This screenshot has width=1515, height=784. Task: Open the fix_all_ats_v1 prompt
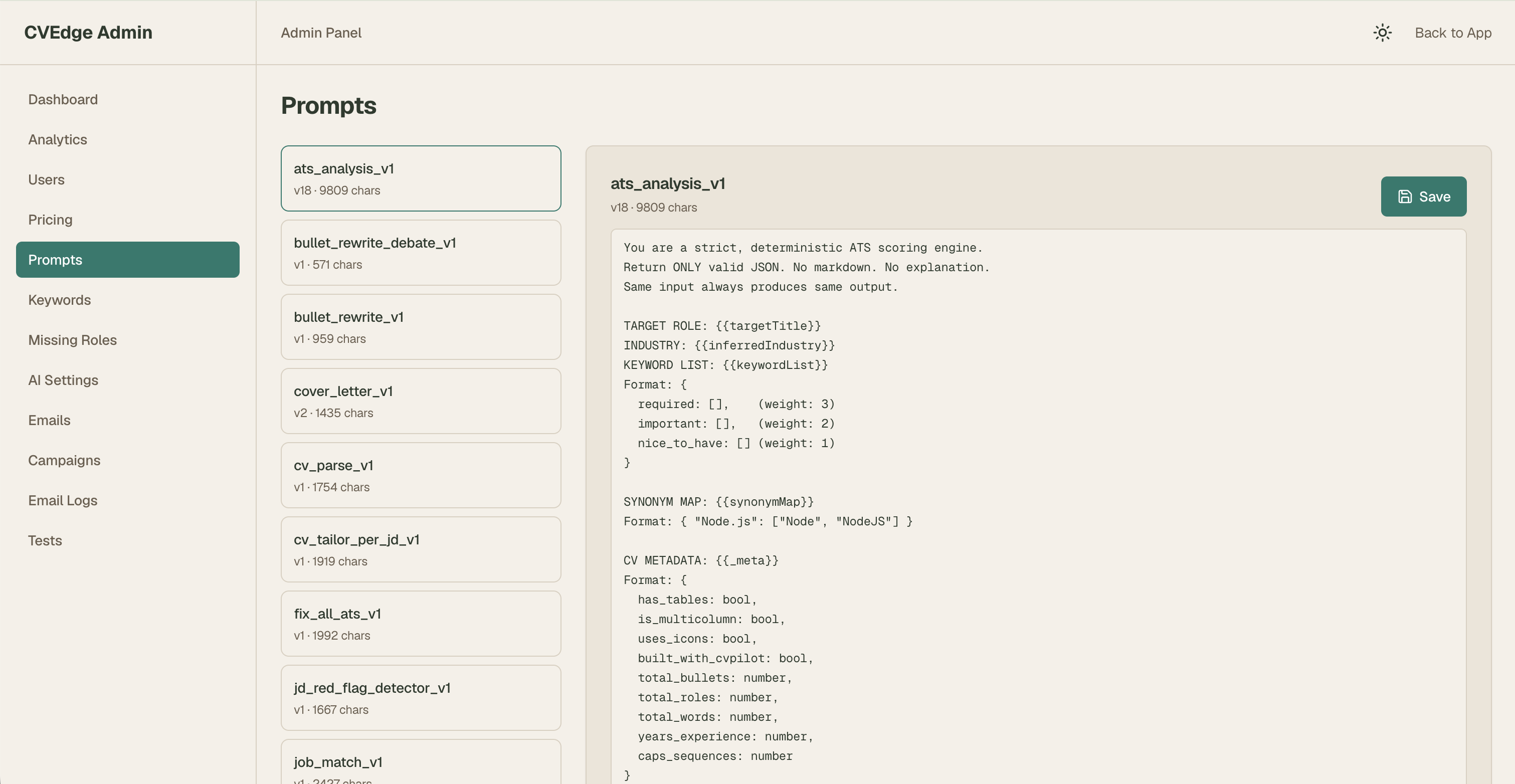(421, 623)
